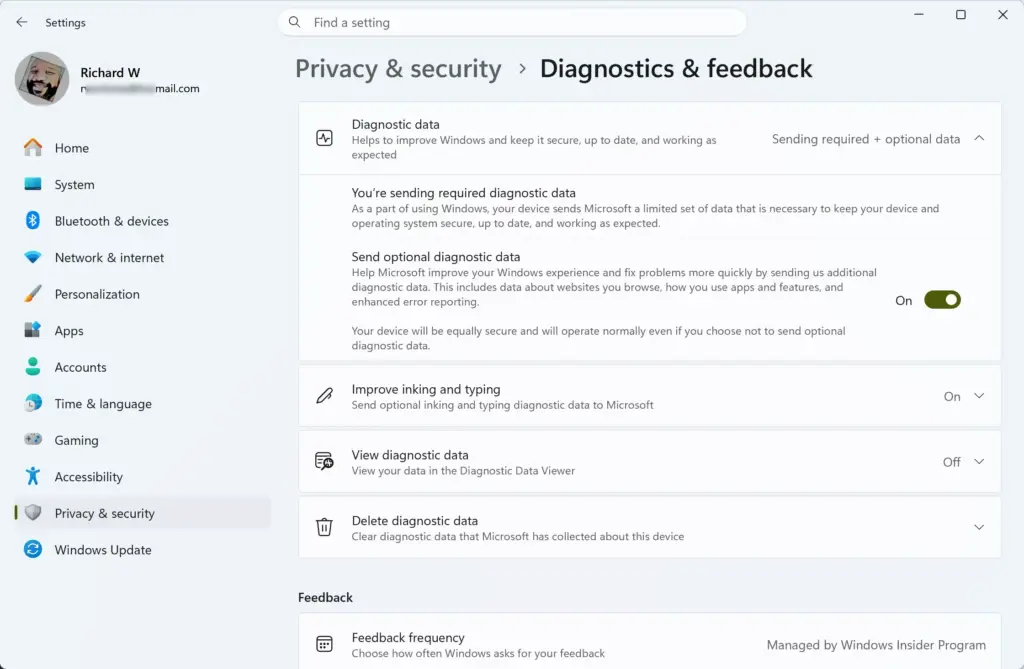1024x669 pixels.
Task: Click Privacy & security breadcrumb link
Action: [398, 69]
